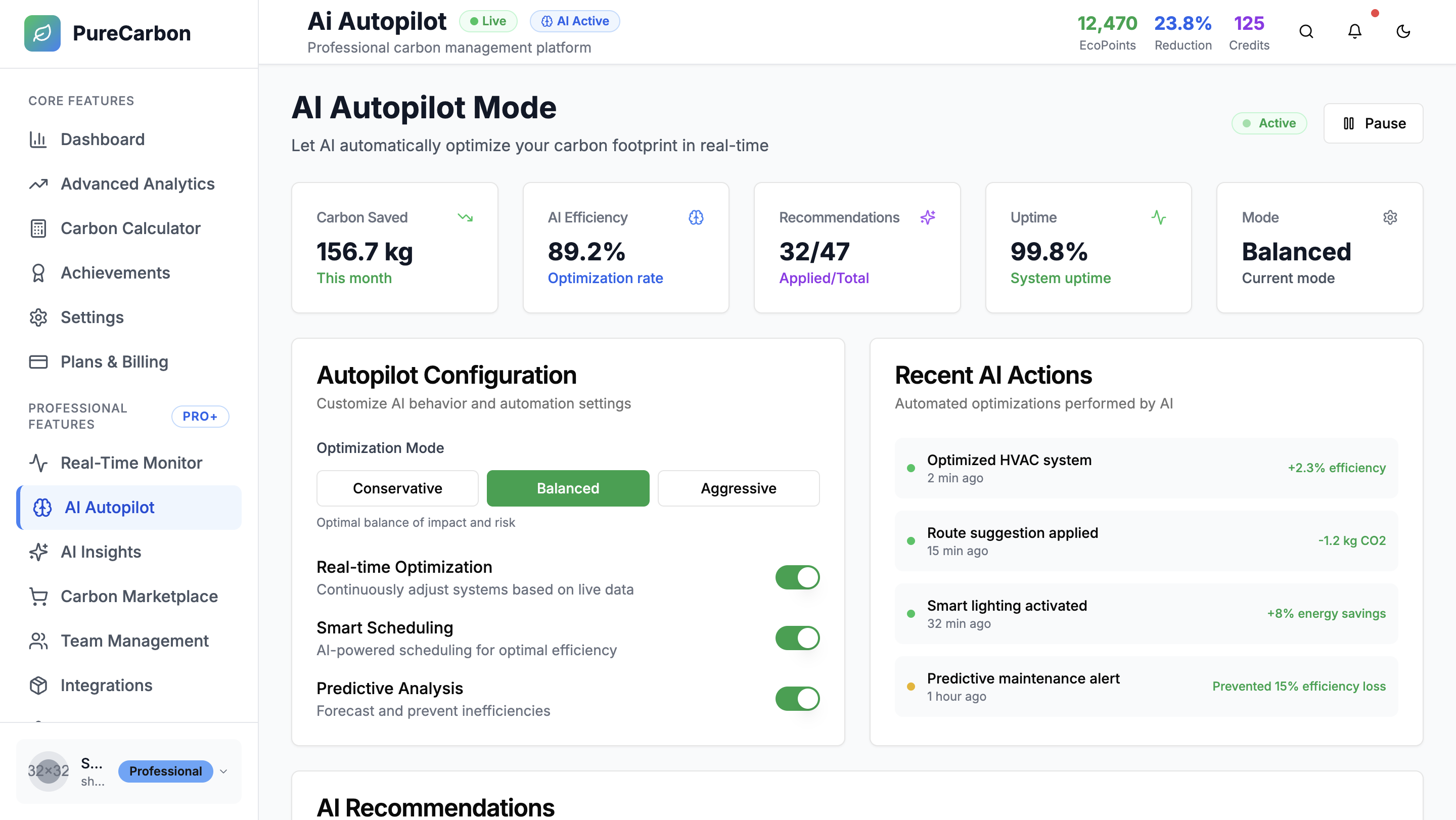Viewport: 1456px width, 820px height.
Task: Click the search magnifier icon
Action: (x=1306, y=32)
